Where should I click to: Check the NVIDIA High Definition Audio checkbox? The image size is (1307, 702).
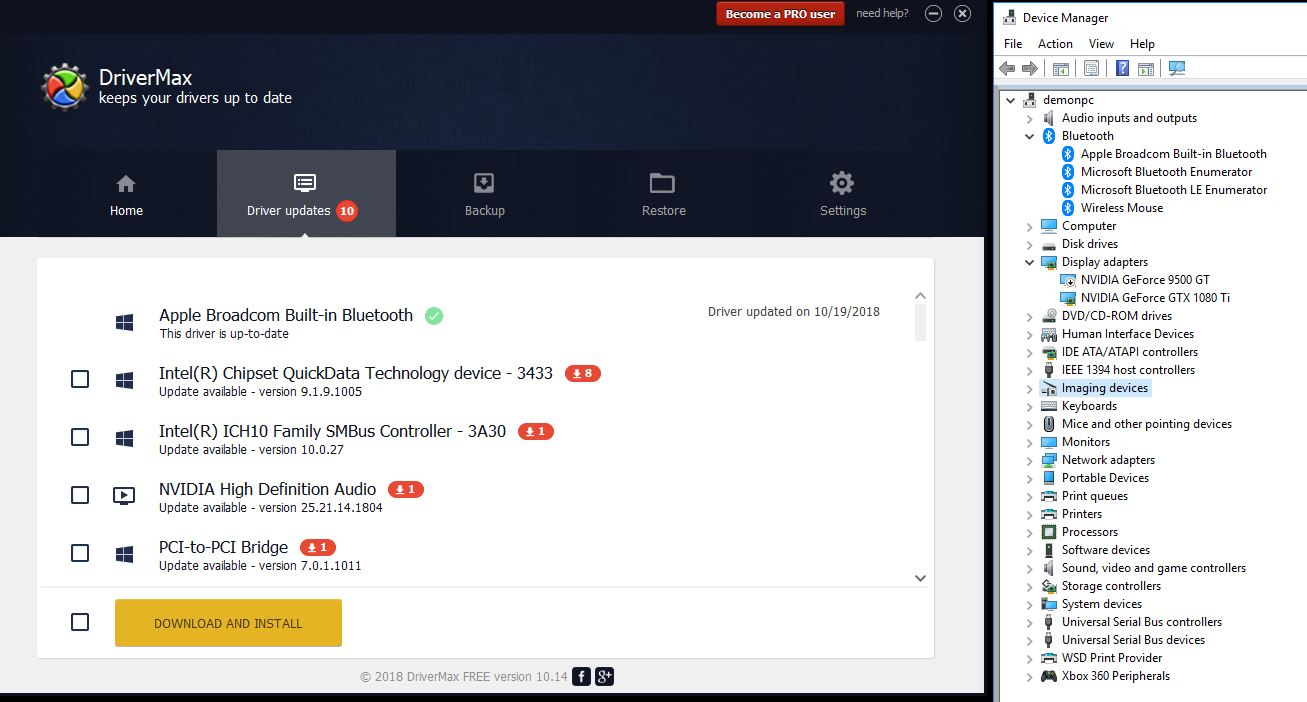click(x=80, y=495)
